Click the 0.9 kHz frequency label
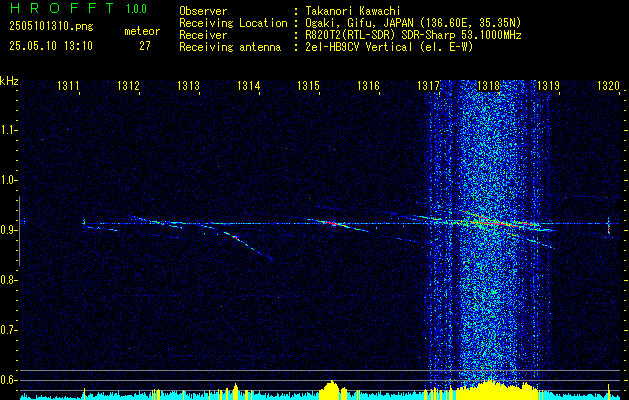The height and width of the screenshot is (400, 629). point(8,230)
